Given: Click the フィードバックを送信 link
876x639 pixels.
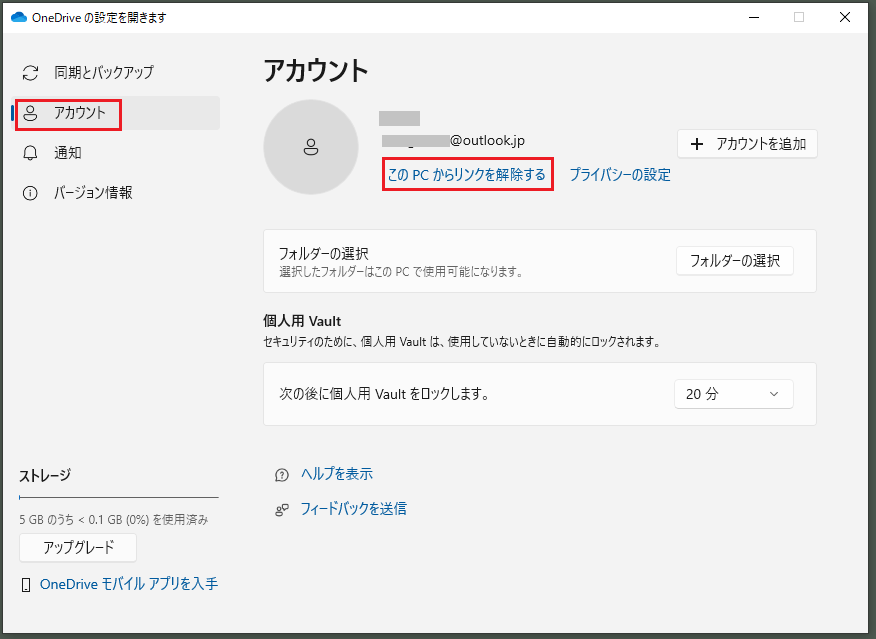Looking at the screenshot, I should pyautogui.click(x=354, y=509).
